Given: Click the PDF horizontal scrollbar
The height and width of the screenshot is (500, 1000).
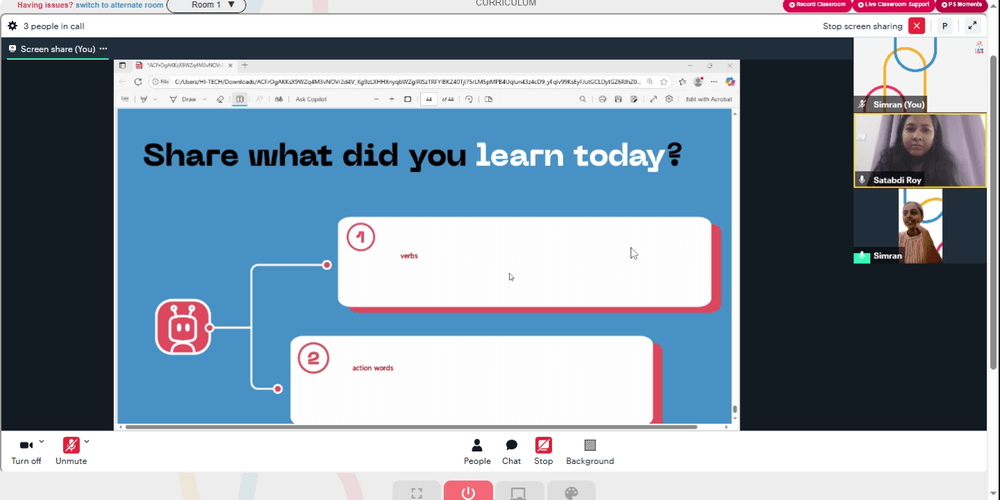Looking at the screenshot, I should tap(411, 427).
